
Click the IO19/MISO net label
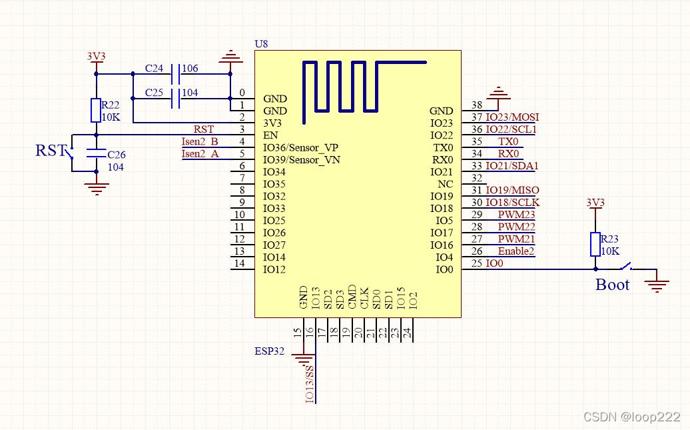pyautogui.click(x=512, y=190)
